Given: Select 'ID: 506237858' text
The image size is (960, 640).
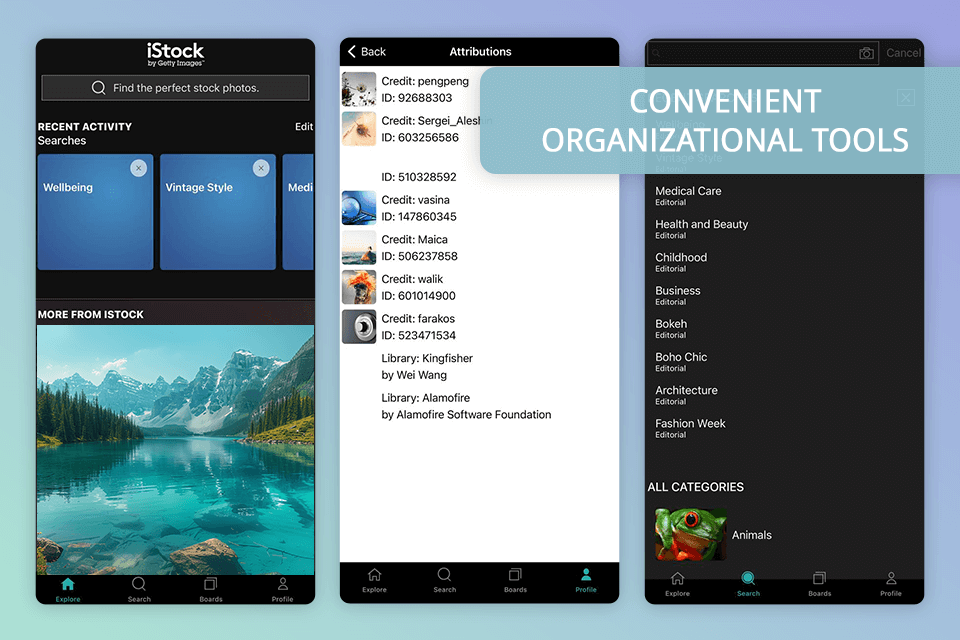Looking at the screenshot, I should click(x=419, y=256).
